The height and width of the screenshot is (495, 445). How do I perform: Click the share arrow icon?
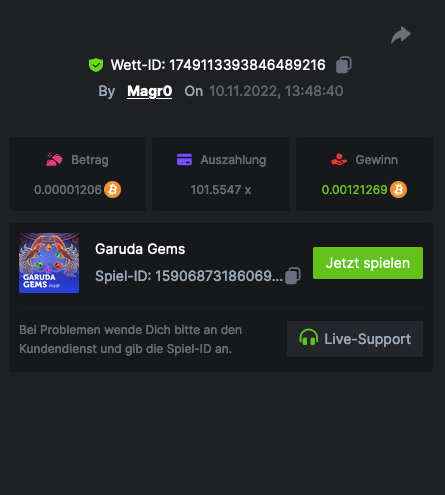click(401, 35)
